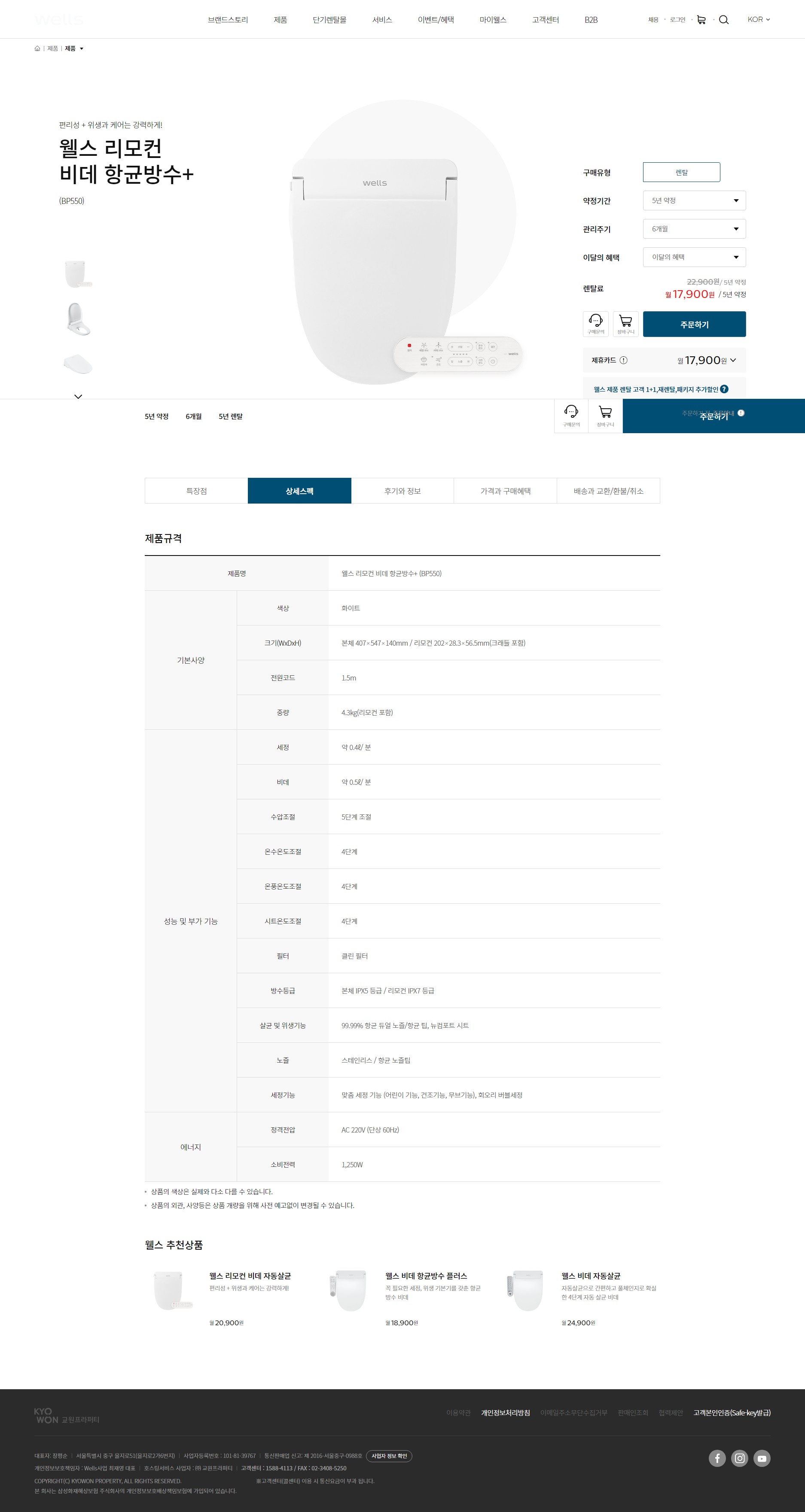The image size is (805, 1512).
Task: Click the 로그인 link
Action: pos(677,20)
